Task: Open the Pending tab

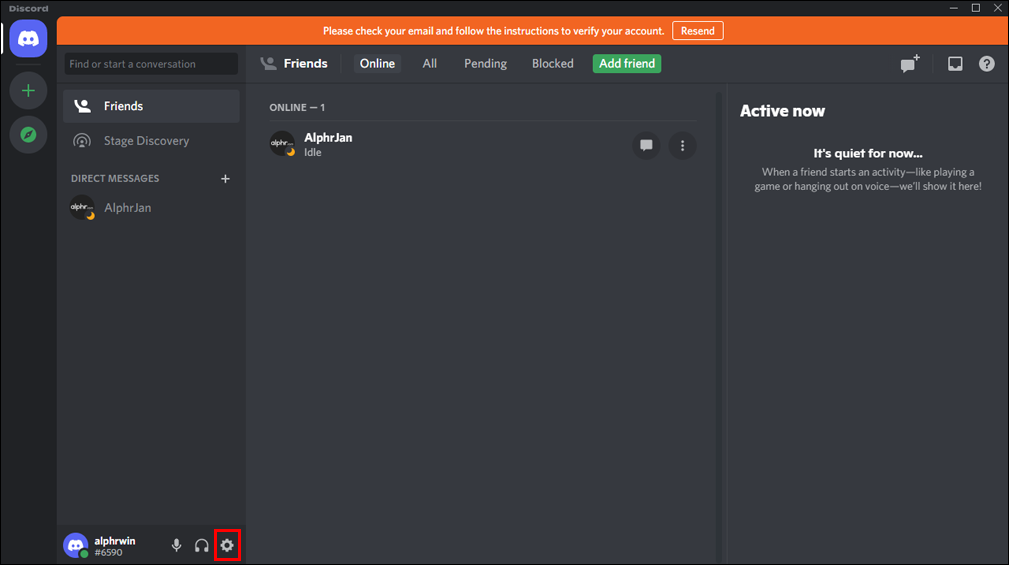Action: click(x=485, y=64)
